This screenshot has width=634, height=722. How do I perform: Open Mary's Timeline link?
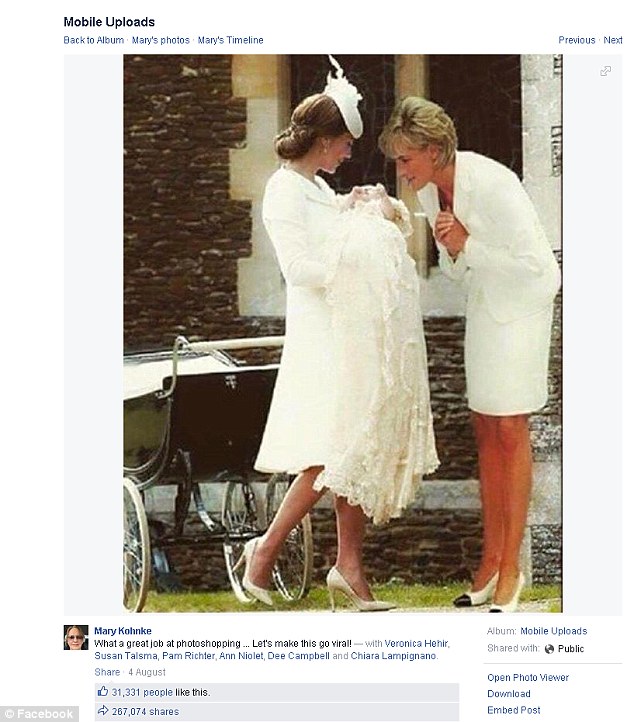click(230, 40)
